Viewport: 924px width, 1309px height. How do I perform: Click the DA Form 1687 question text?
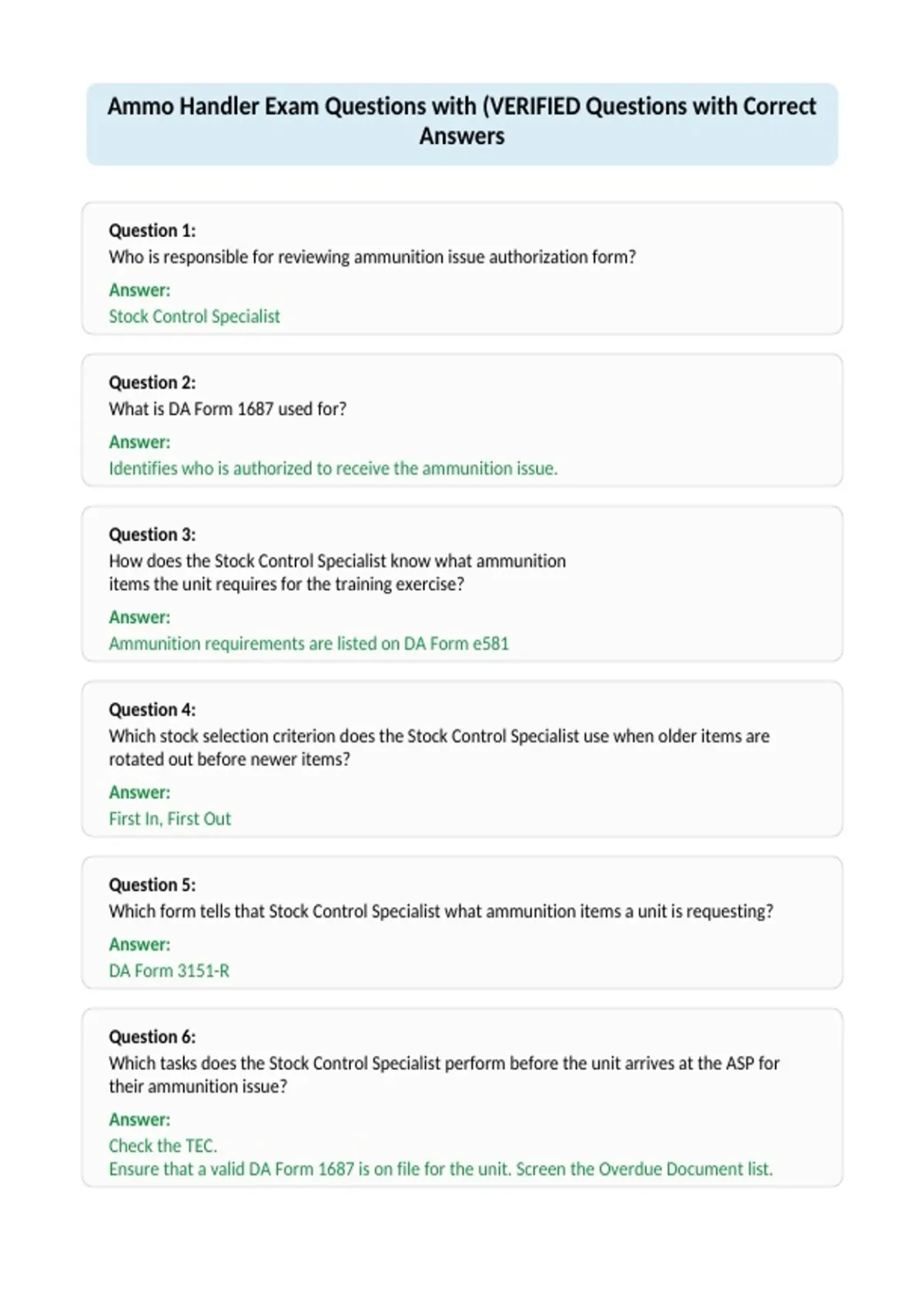coord(227,409)
